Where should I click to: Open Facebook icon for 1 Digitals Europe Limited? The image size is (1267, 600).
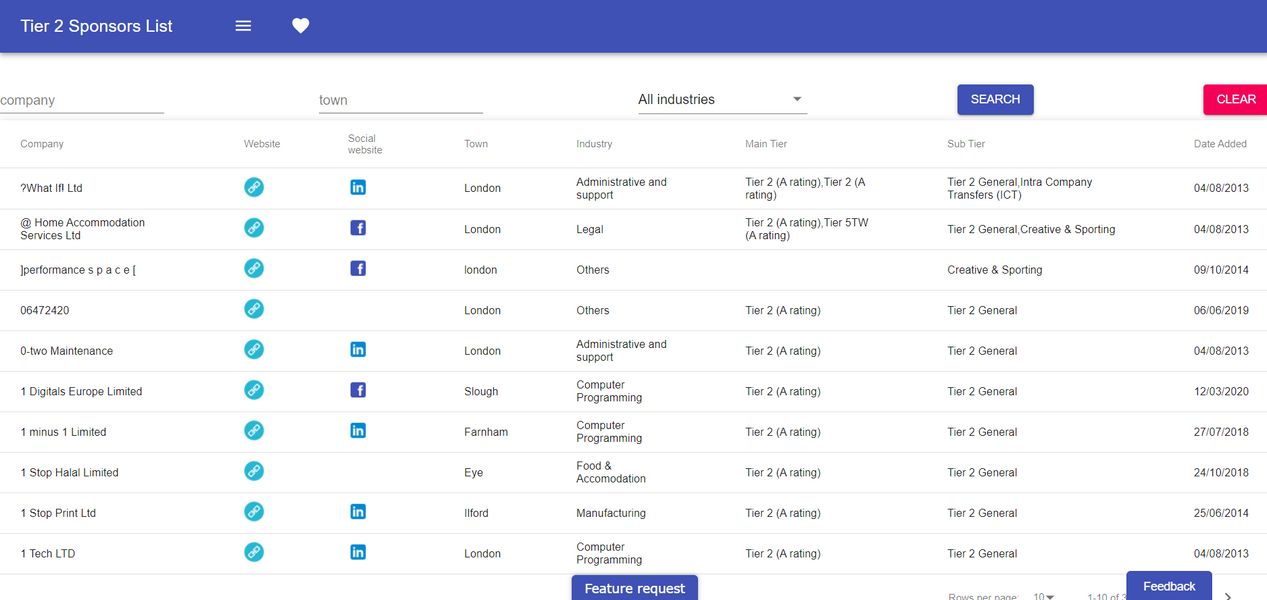coord(357,389)
